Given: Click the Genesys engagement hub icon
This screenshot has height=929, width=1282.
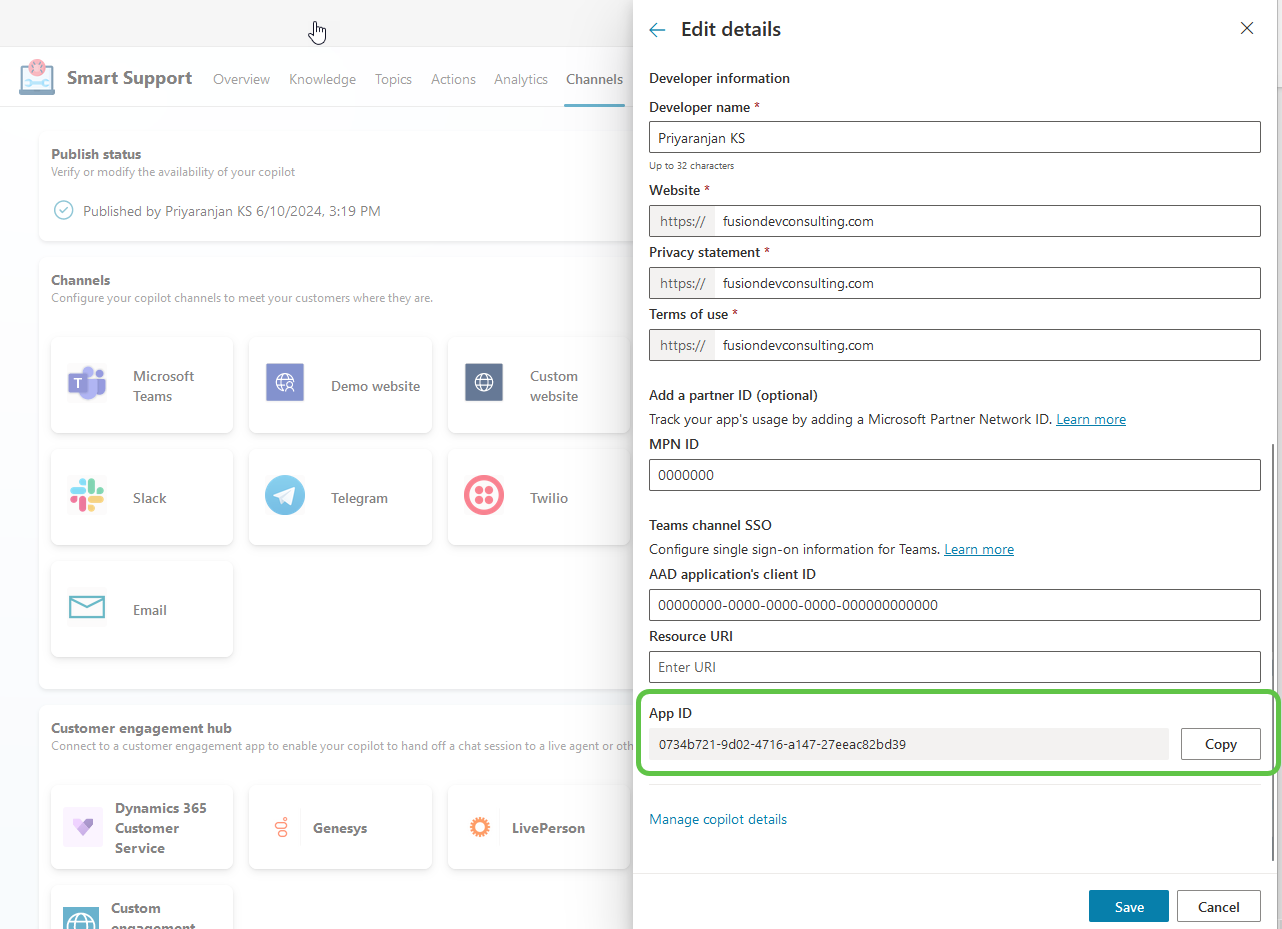Looking at the screenshot, I should click(x=281, y=827).
